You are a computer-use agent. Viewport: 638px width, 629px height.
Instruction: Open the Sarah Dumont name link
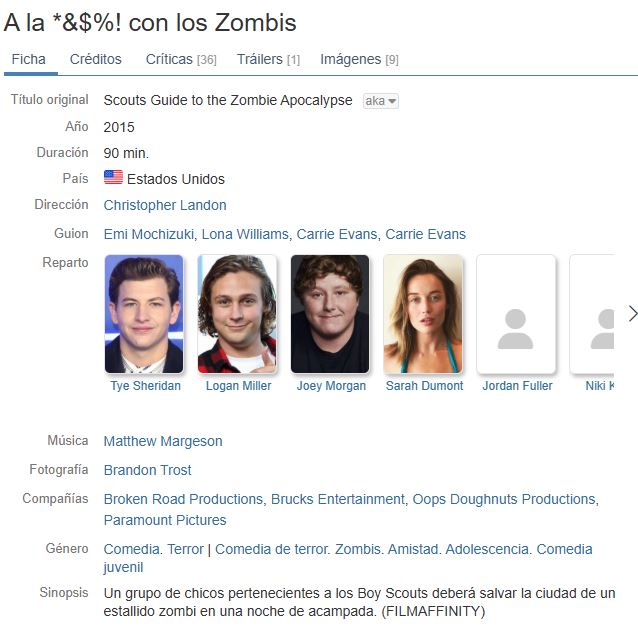(424, 385)
